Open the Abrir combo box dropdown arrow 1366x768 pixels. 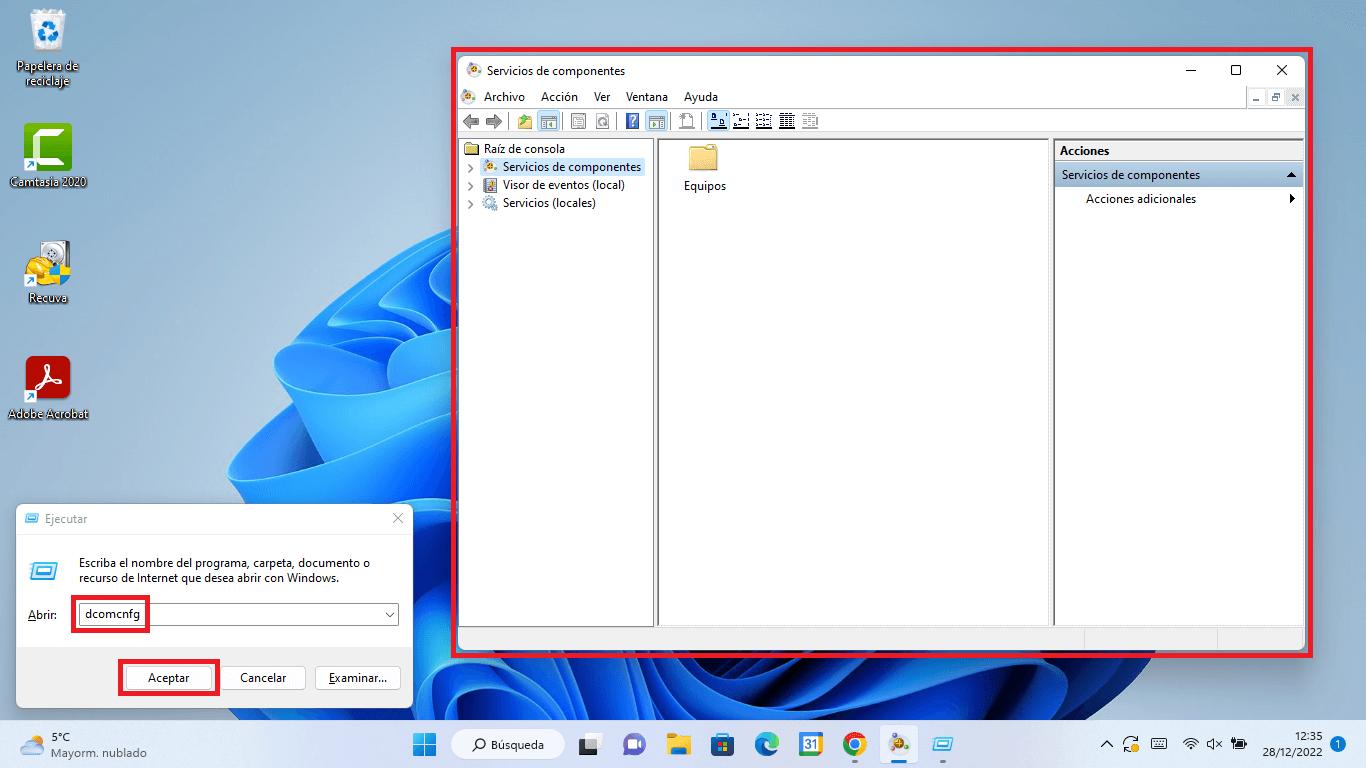390,615
